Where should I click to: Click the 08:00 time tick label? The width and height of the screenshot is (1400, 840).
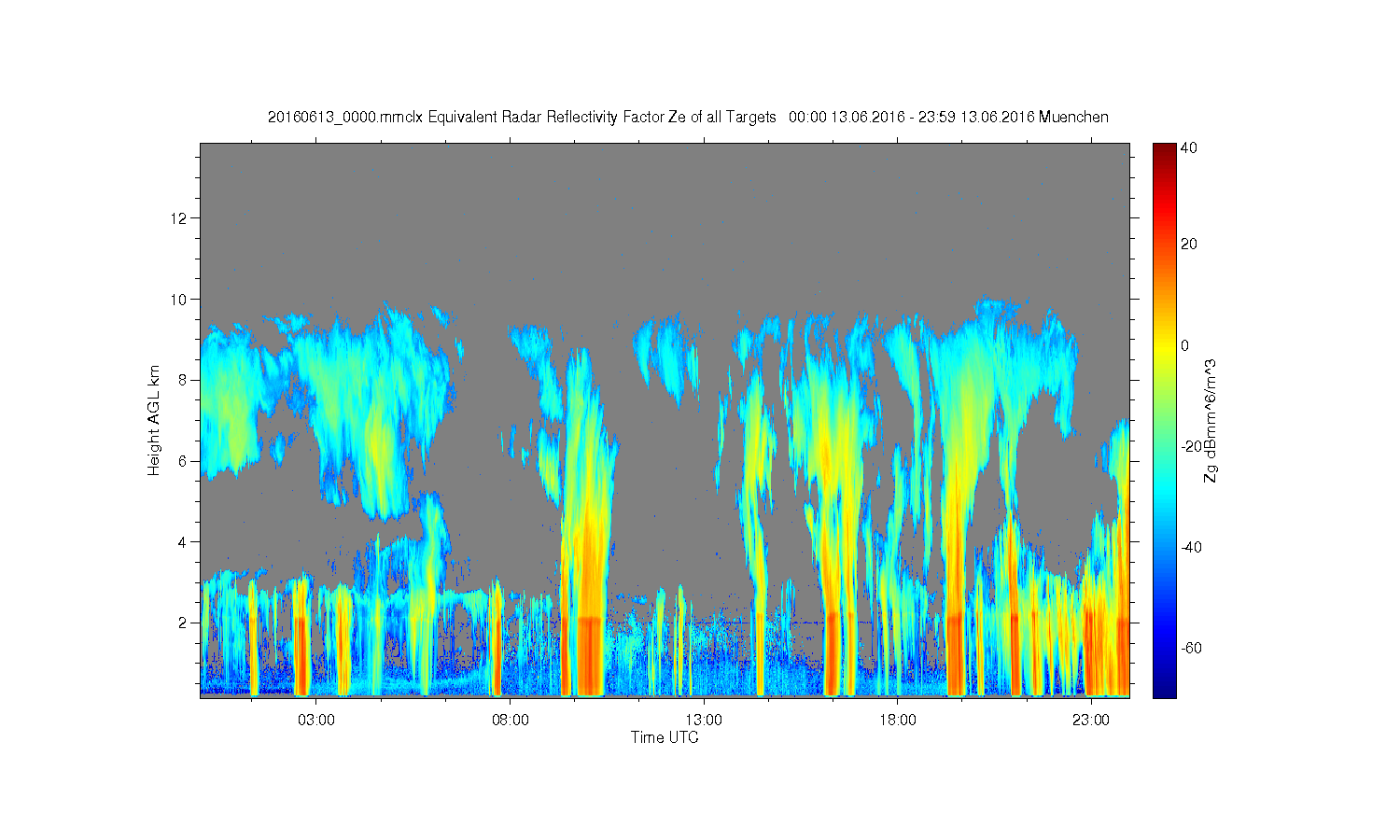click(x=510, y=720)
